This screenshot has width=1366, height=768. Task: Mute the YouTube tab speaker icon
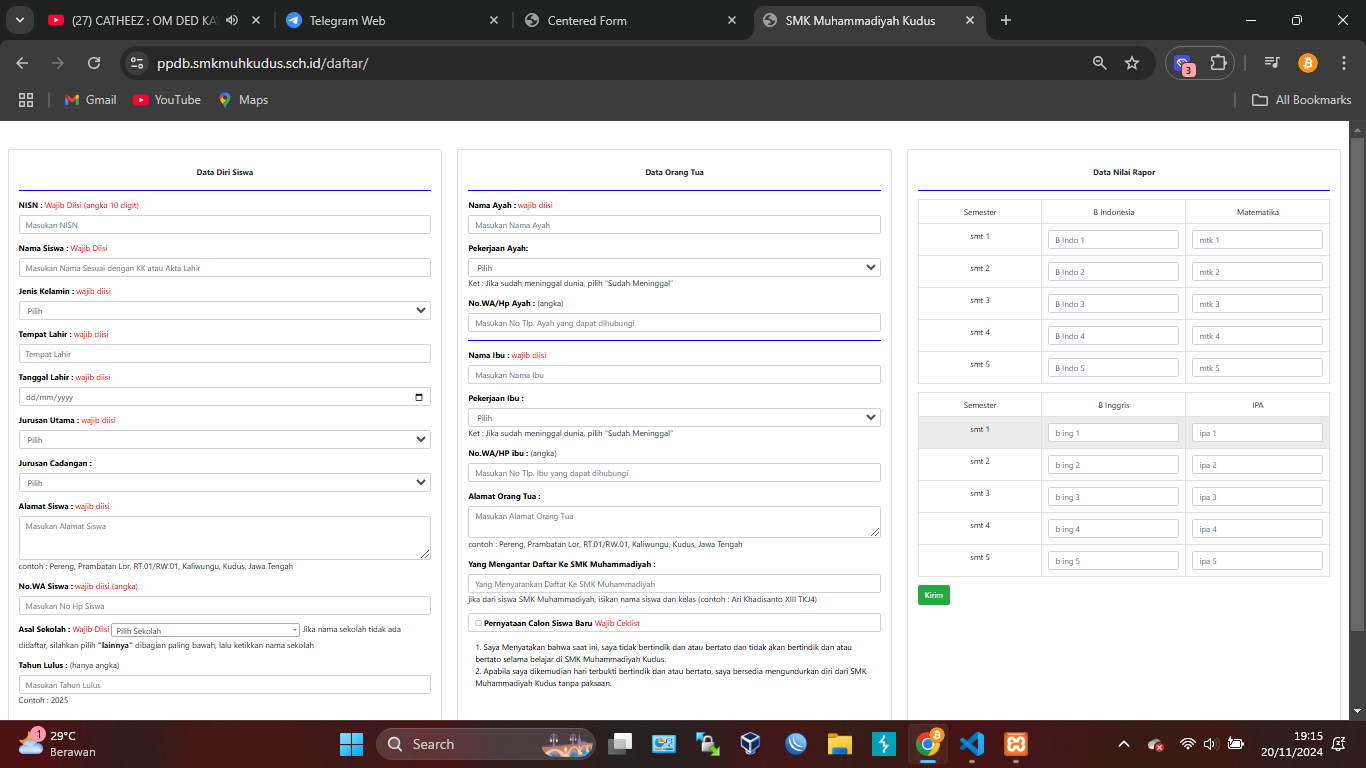coord(232,20)
